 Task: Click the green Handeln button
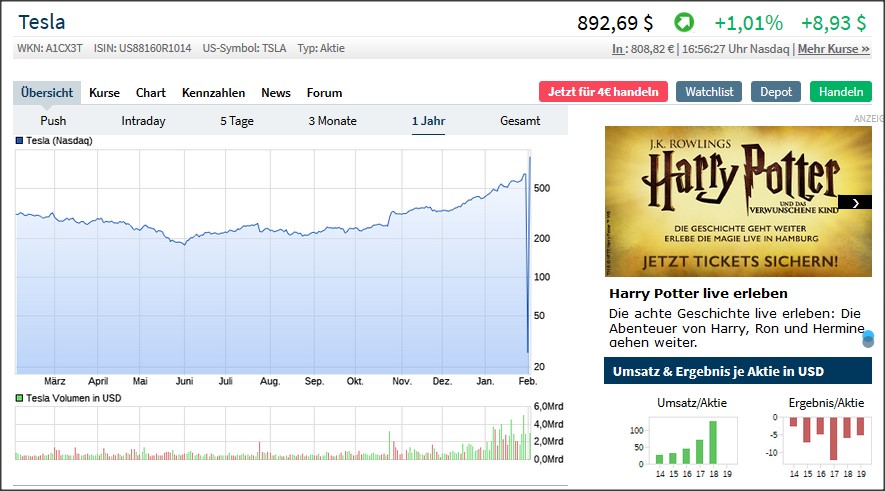click(841, 91)
